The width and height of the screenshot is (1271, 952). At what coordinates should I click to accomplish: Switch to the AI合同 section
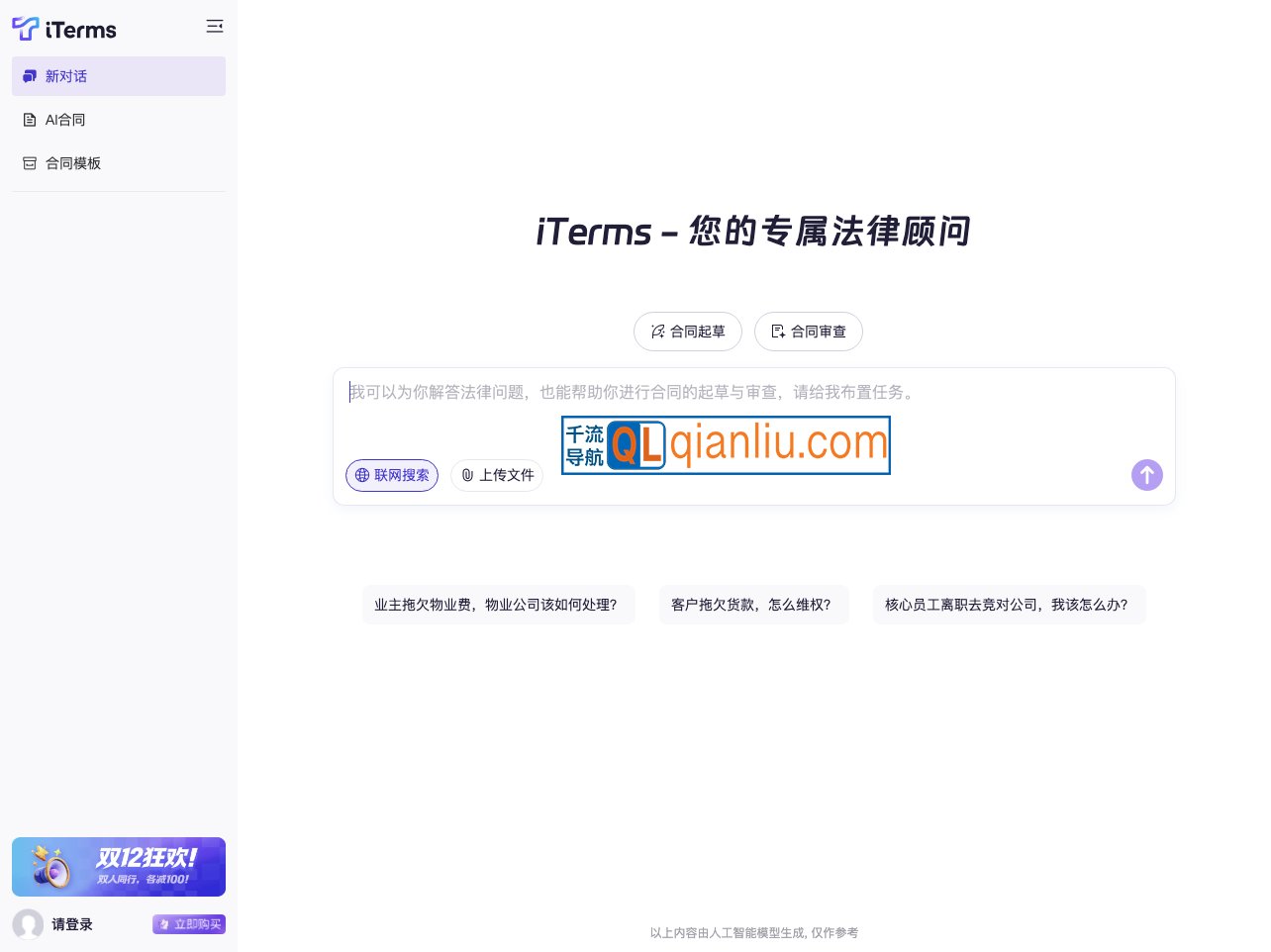[x=65, y=120]
